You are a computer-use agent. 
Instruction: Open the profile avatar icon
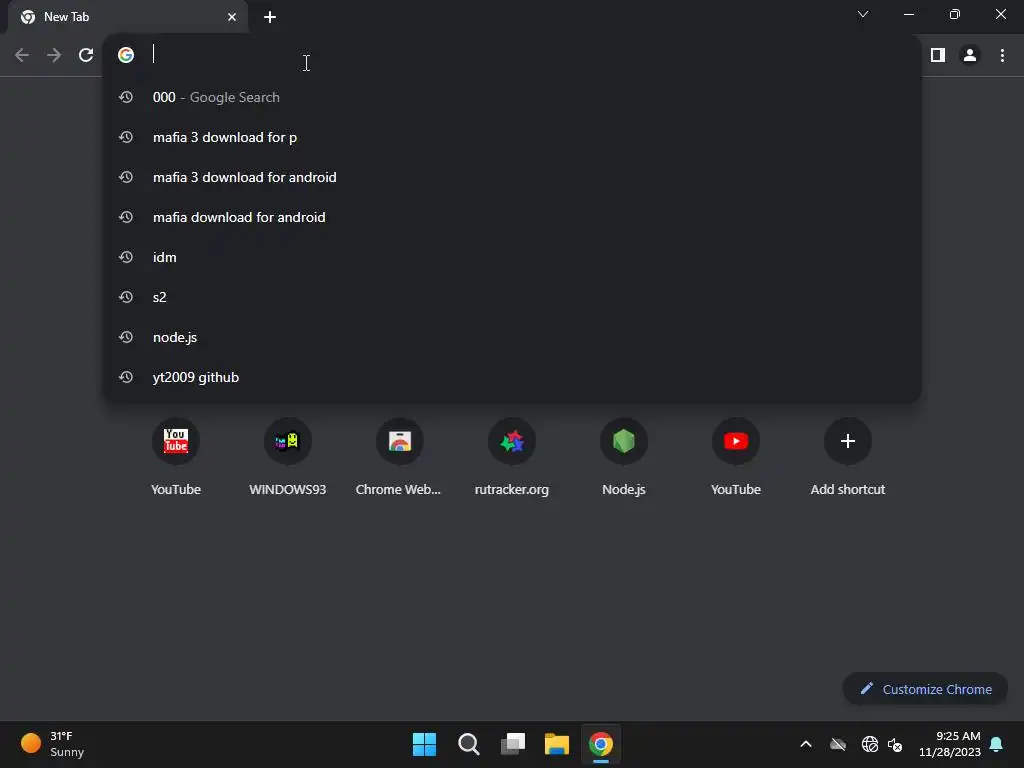[x=970, y=55]
